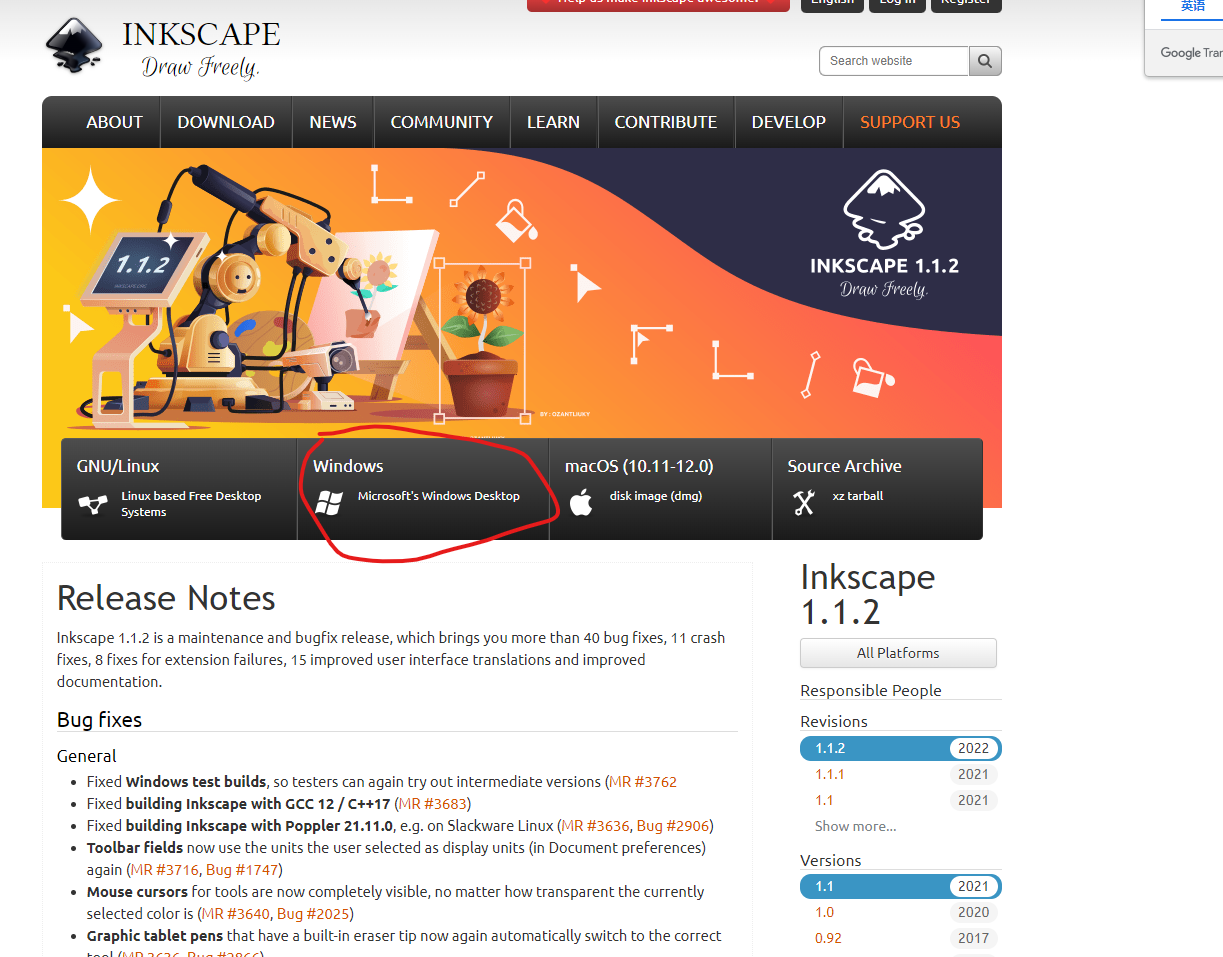Screen dimensions: 1223x957
Task: Open the MR #3636 link
Action: (x=596, y=826)
